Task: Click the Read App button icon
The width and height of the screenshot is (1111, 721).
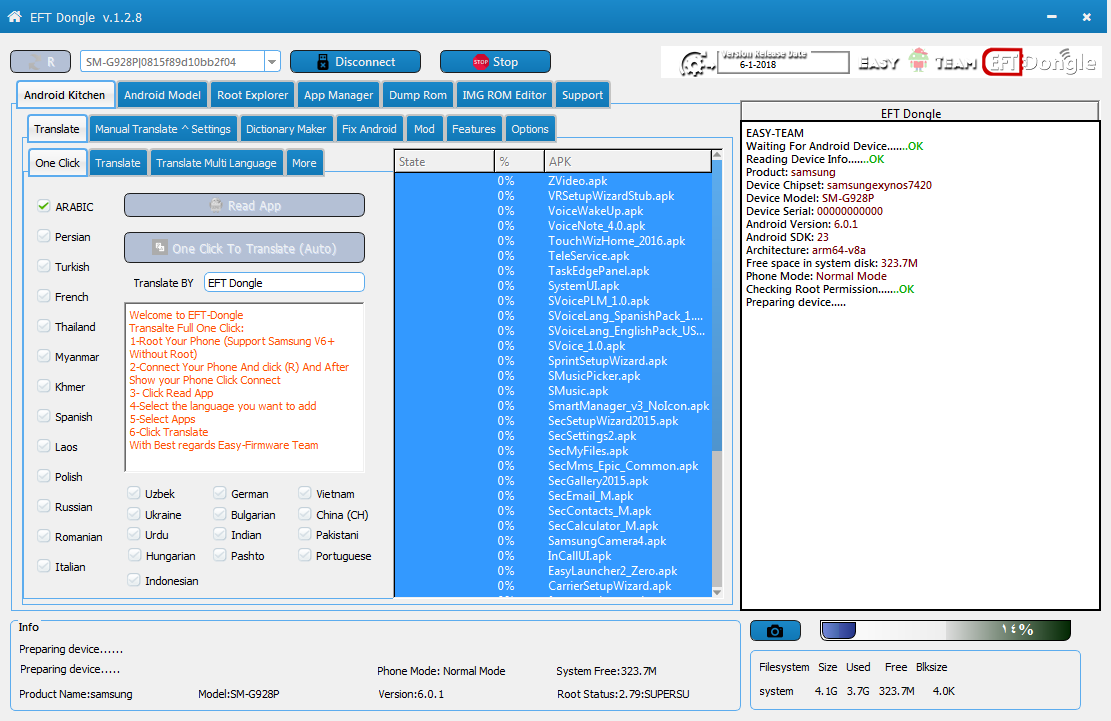Action: click(217, 205)
